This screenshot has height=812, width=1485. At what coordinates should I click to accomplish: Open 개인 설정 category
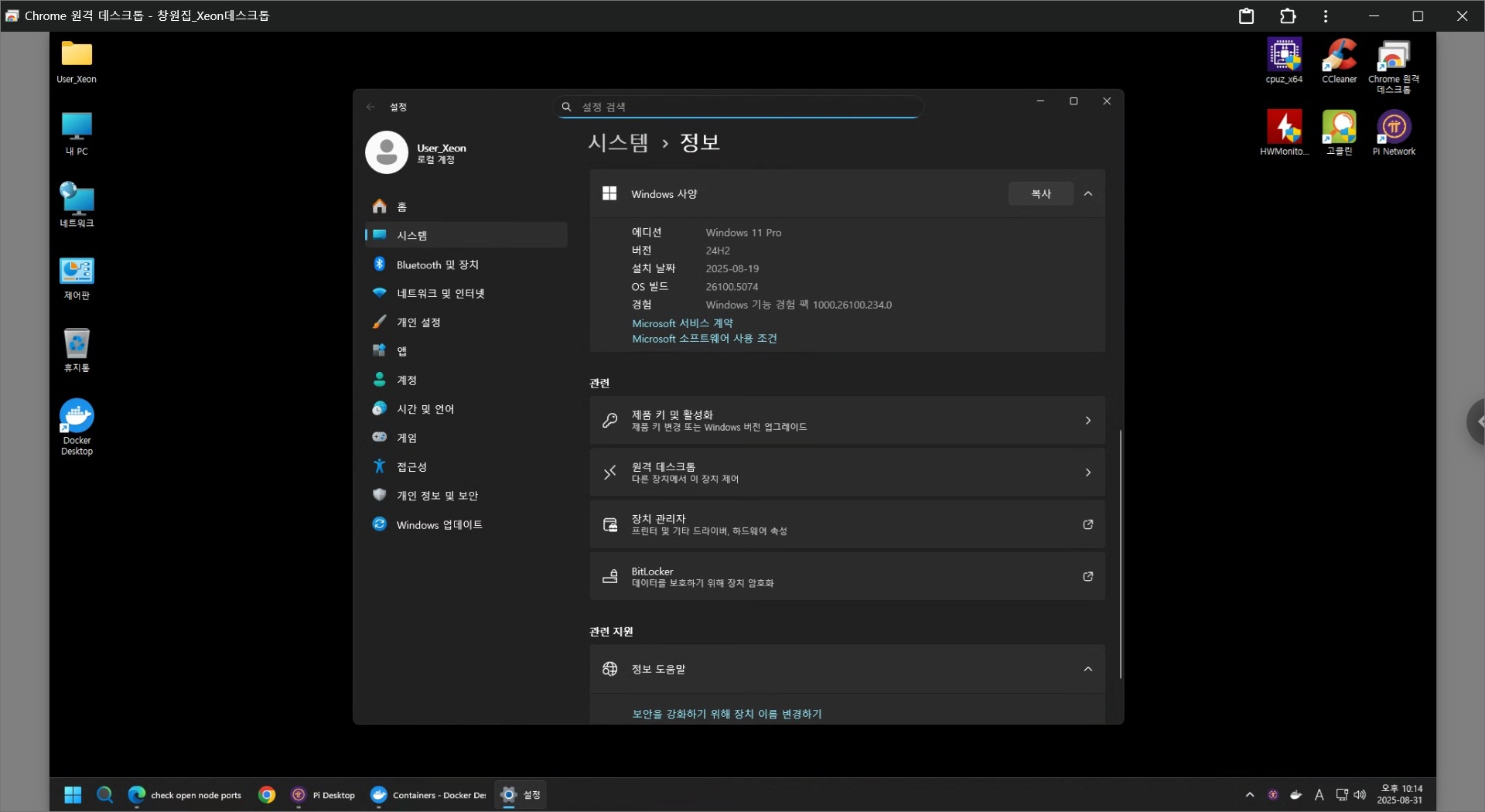point(466,322)
